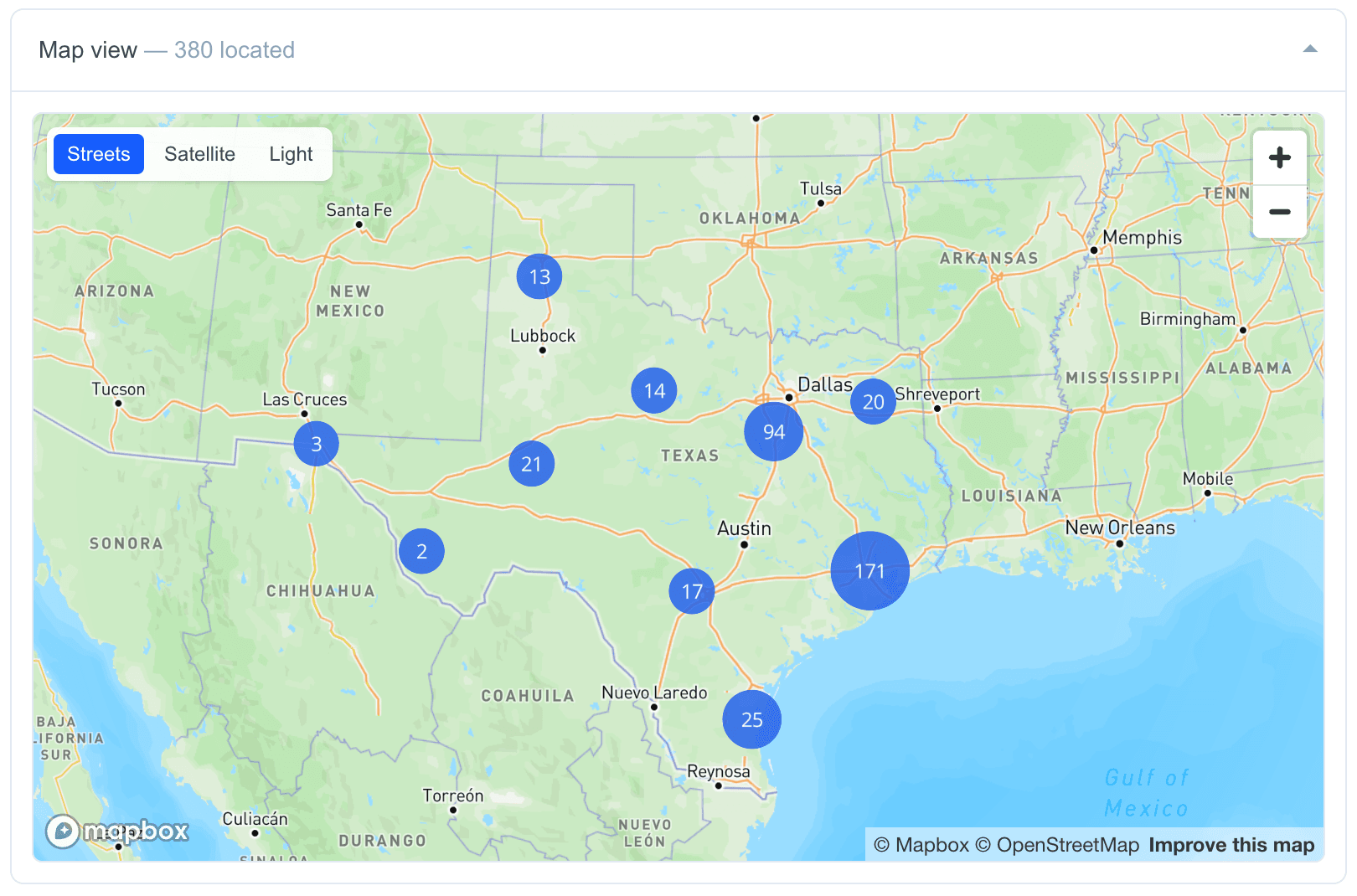Viewport: 1357px width, 896px height.
Task: Switch map style to Streets
Action: click(x=99, y=154)
